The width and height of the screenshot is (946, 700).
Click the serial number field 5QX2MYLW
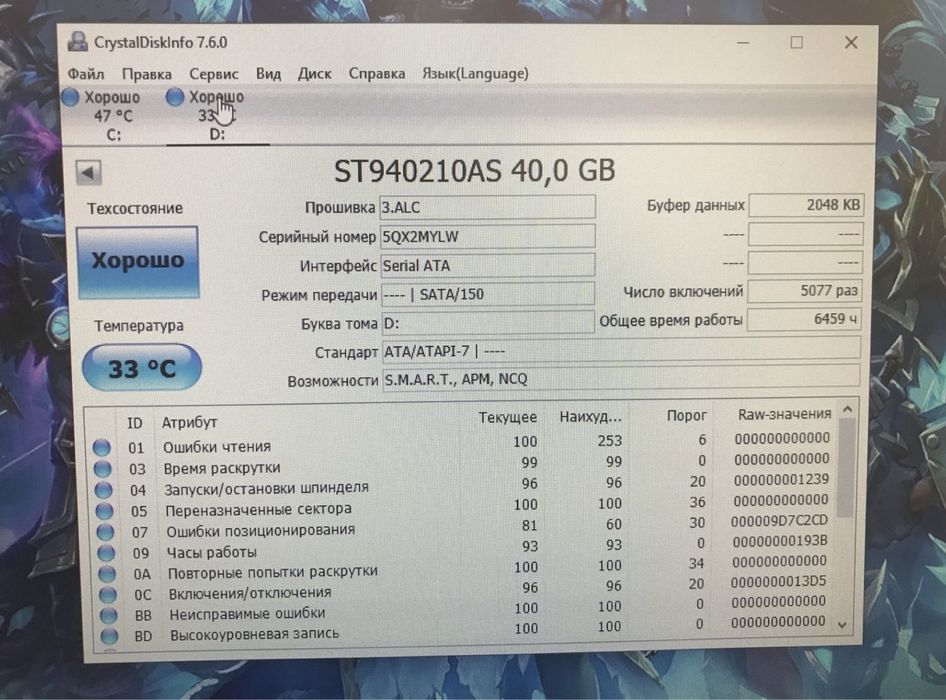487,236
